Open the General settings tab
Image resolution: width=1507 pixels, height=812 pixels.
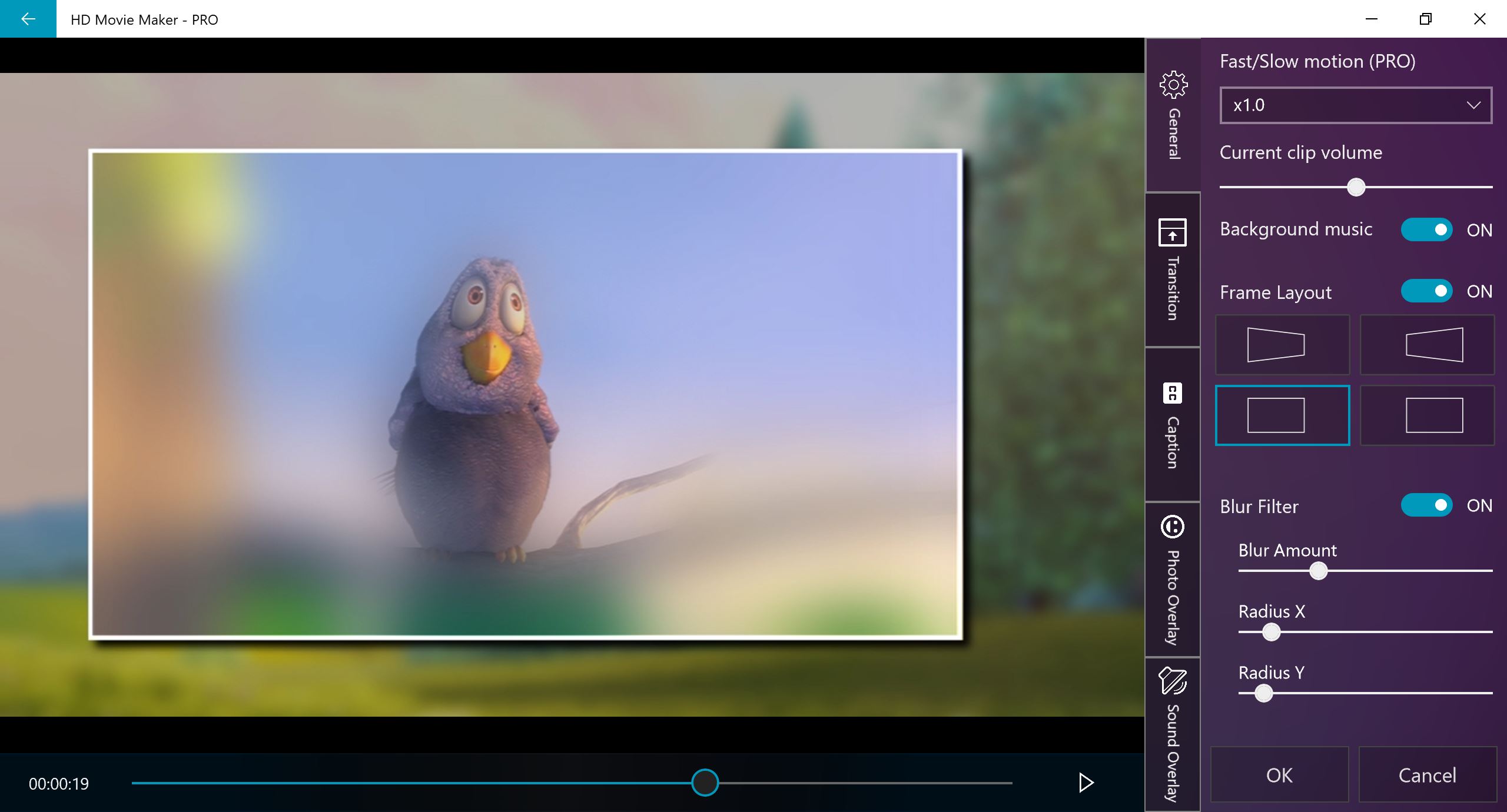tap(1173, 115)
